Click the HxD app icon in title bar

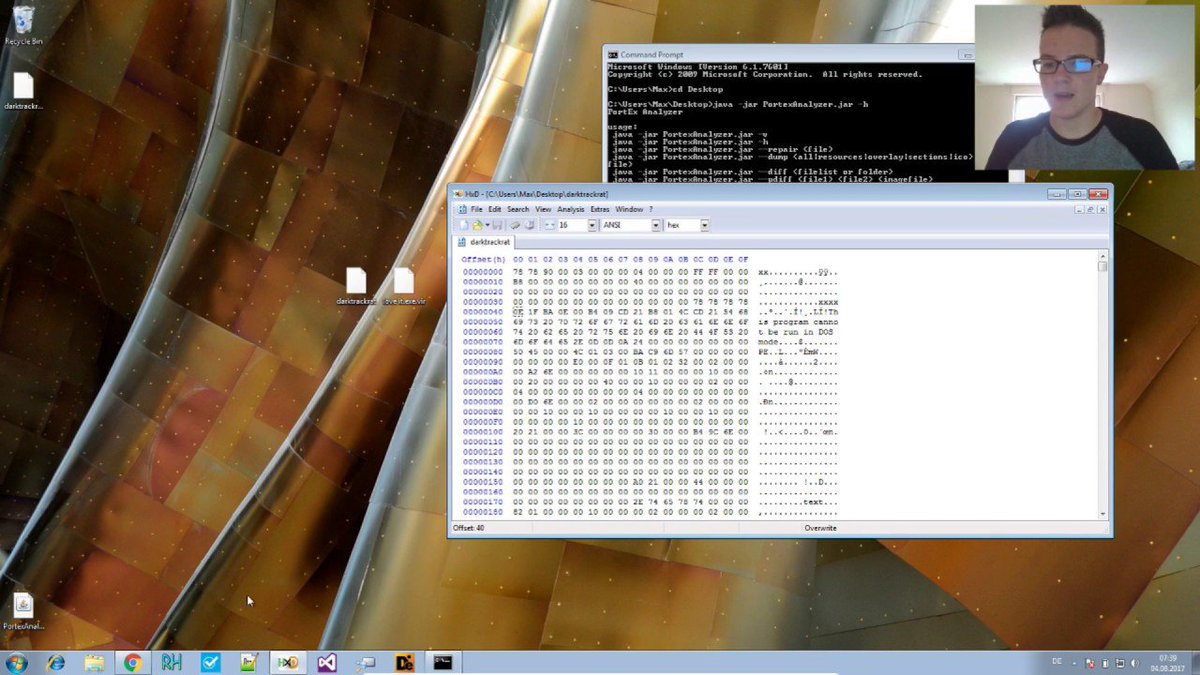click(458, 194)
